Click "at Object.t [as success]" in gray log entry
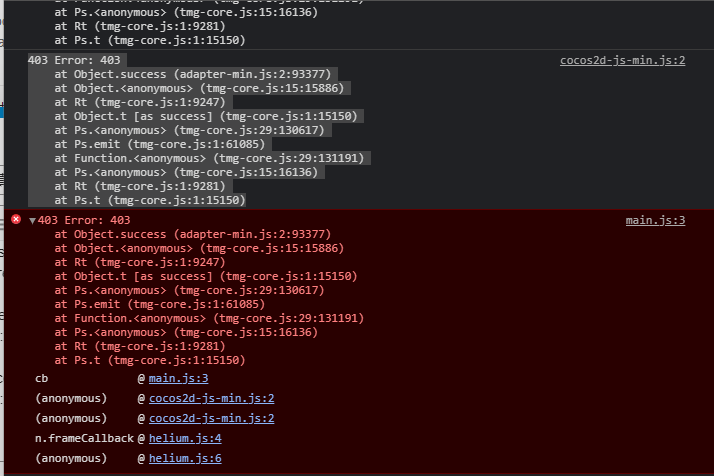The height and width of the screenshot is (476, 714). [x=206, y=116]
